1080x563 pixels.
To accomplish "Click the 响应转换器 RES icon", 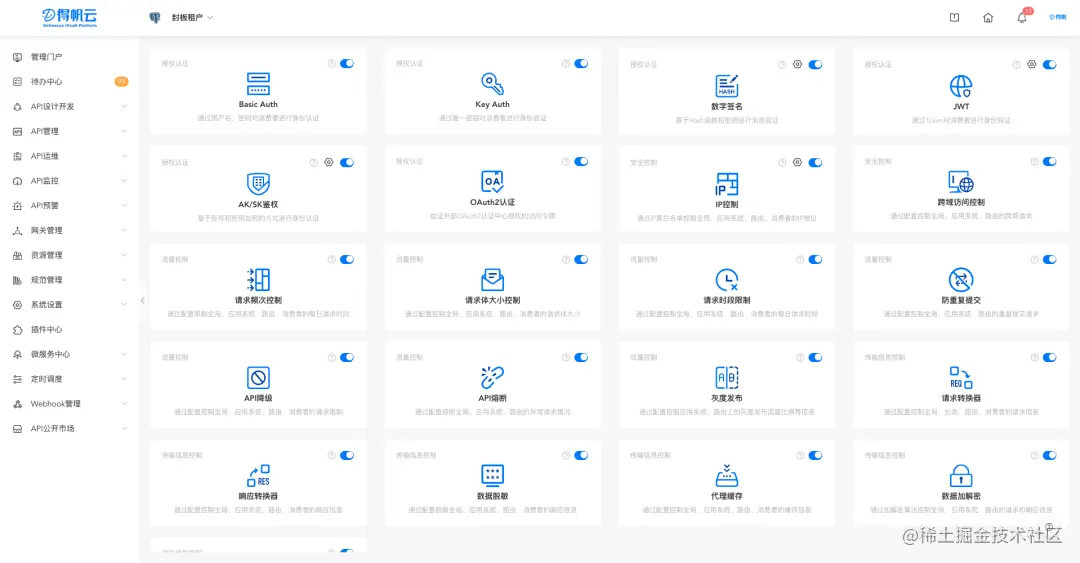I will point(258,475).
